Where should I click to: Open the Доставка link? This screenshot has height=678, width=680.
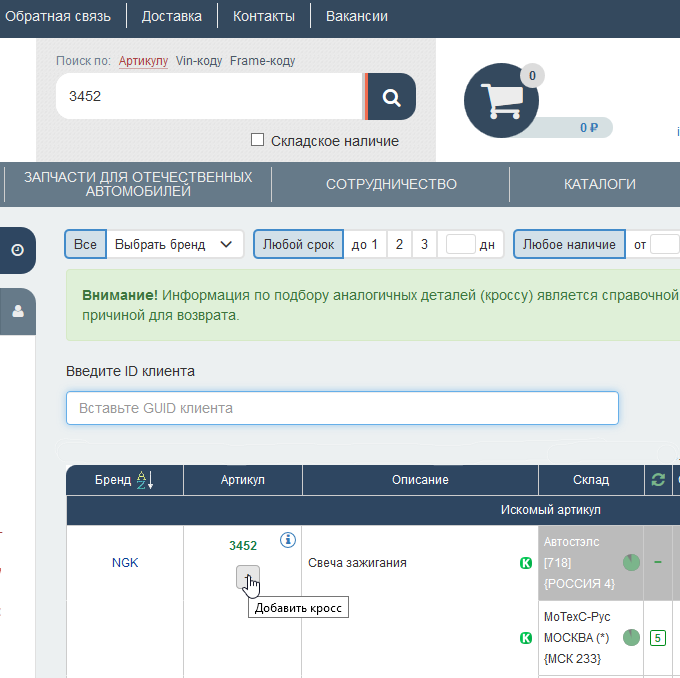(x=171, y=16)
